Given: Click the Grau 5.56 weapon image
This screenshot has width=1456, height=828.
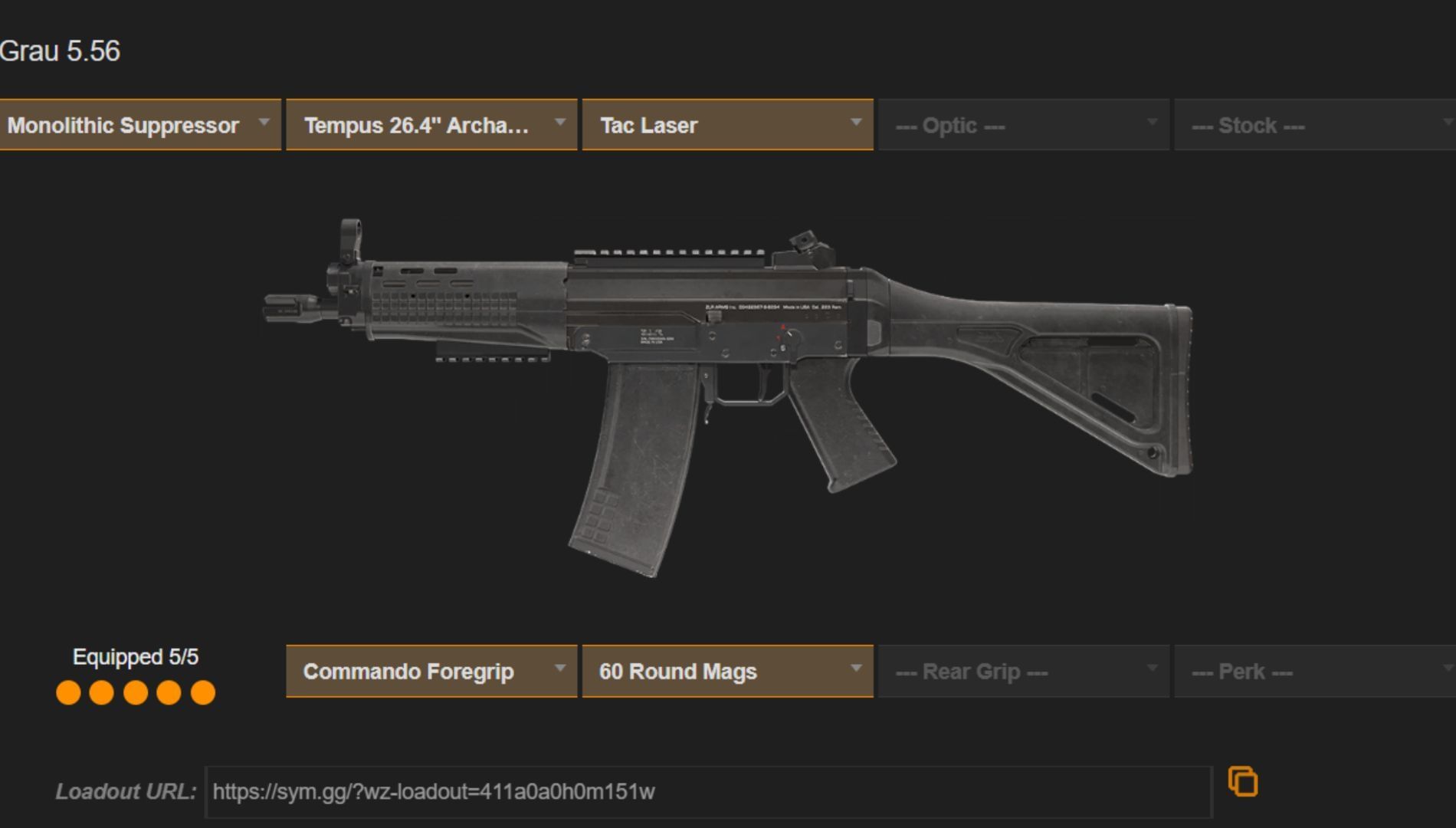Looking at the screenshot, I should 728,397.
